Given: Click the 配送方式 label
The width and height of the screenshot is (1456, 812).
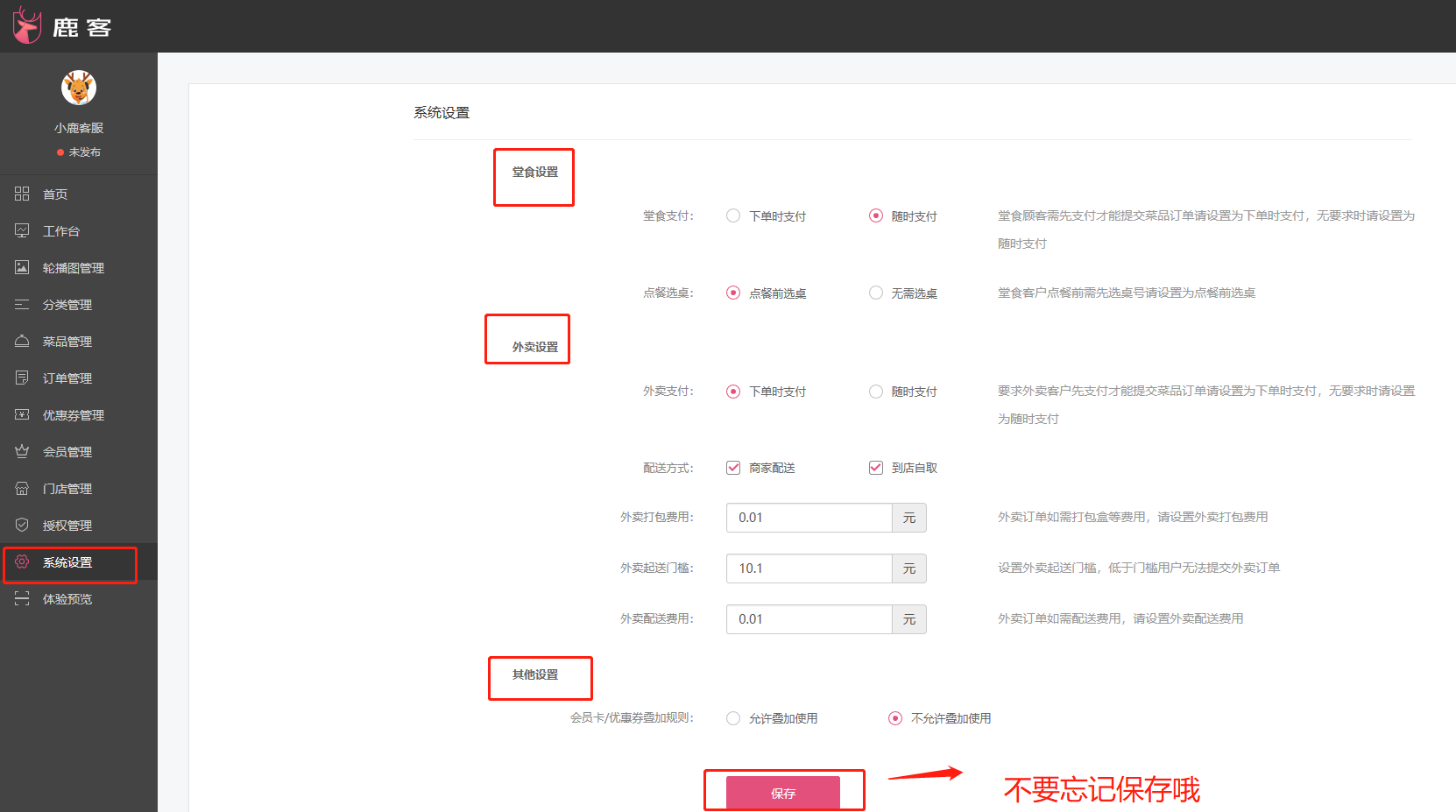Looking at the screenshot, I should (x=668, y=469).
